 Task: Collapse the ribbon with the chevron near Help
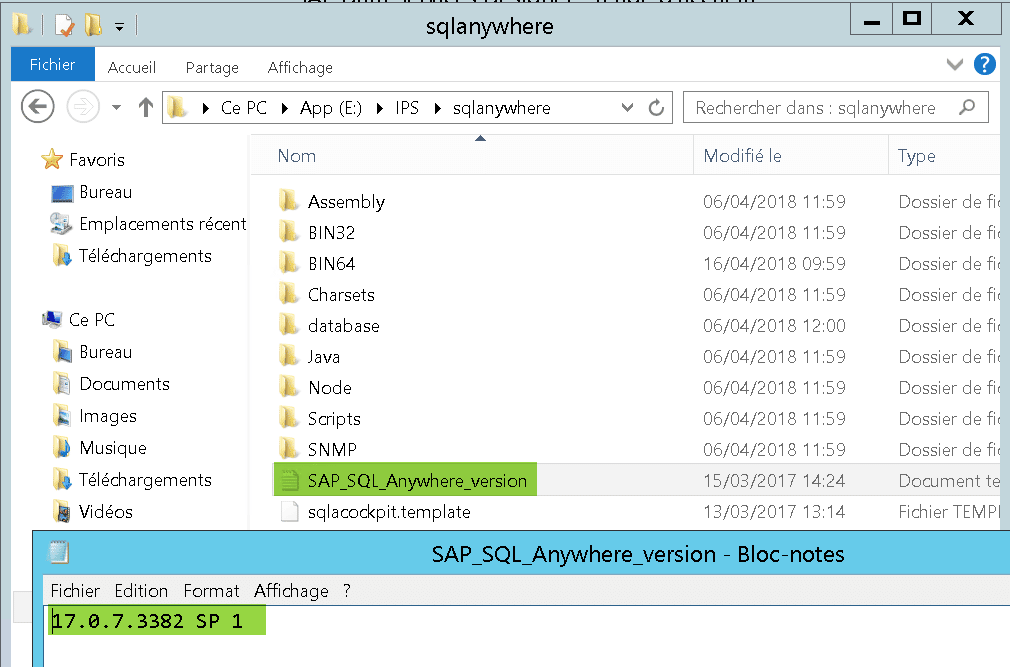[954, 65]
